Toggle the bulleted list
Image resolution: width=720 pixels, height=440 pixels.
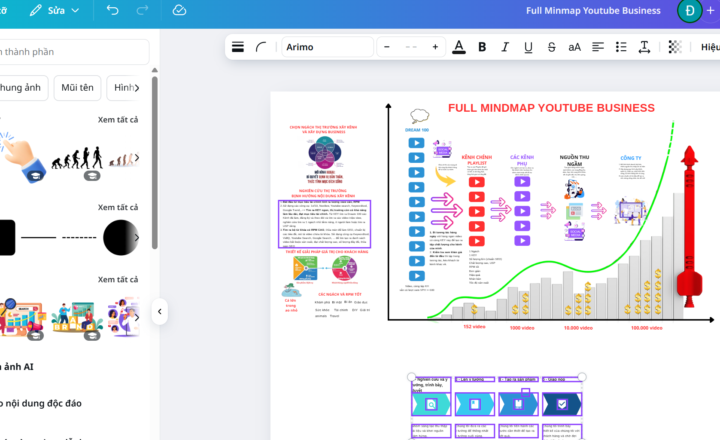[621, 47]
